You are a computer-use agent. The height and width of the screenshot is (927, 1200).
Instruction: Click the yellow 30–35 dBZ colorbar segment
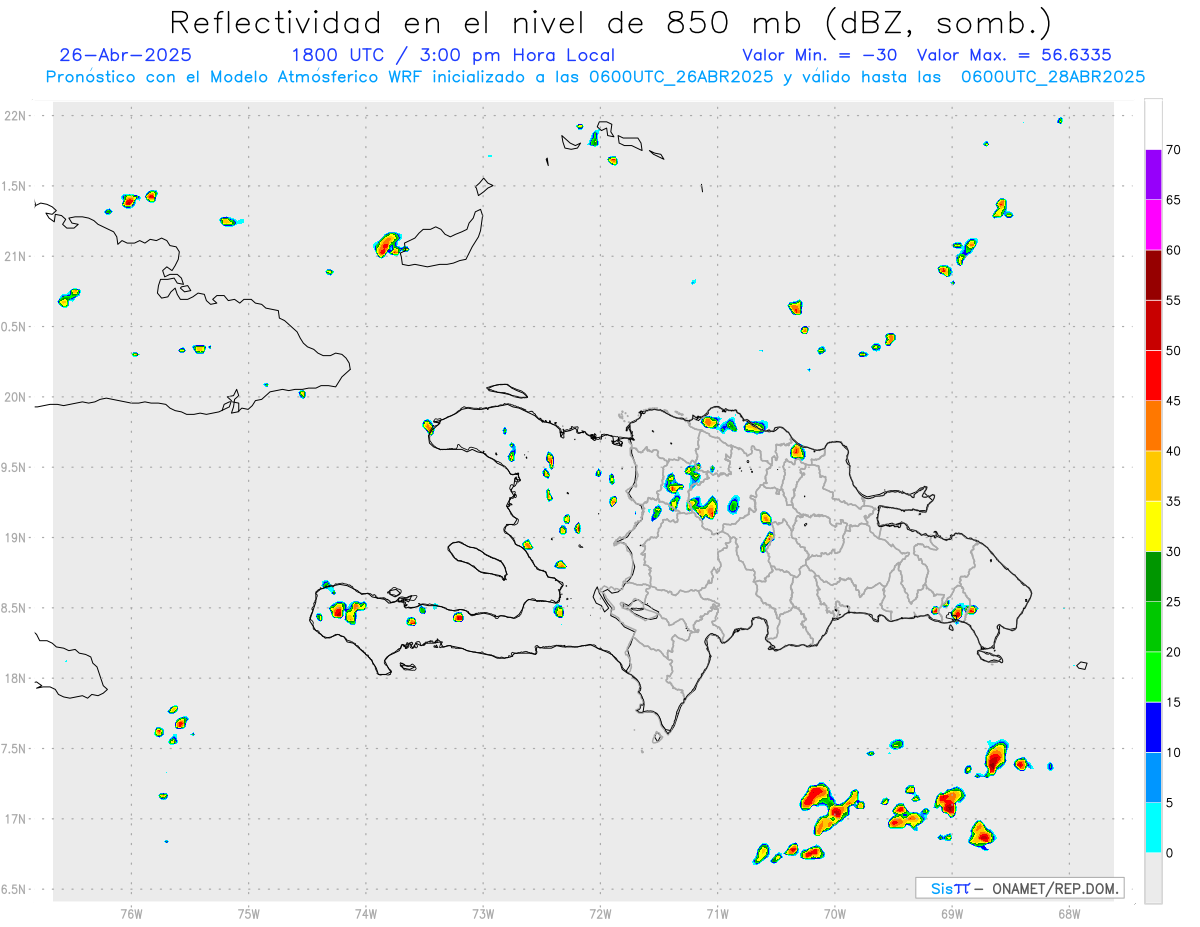click(x=1153, y=526)
